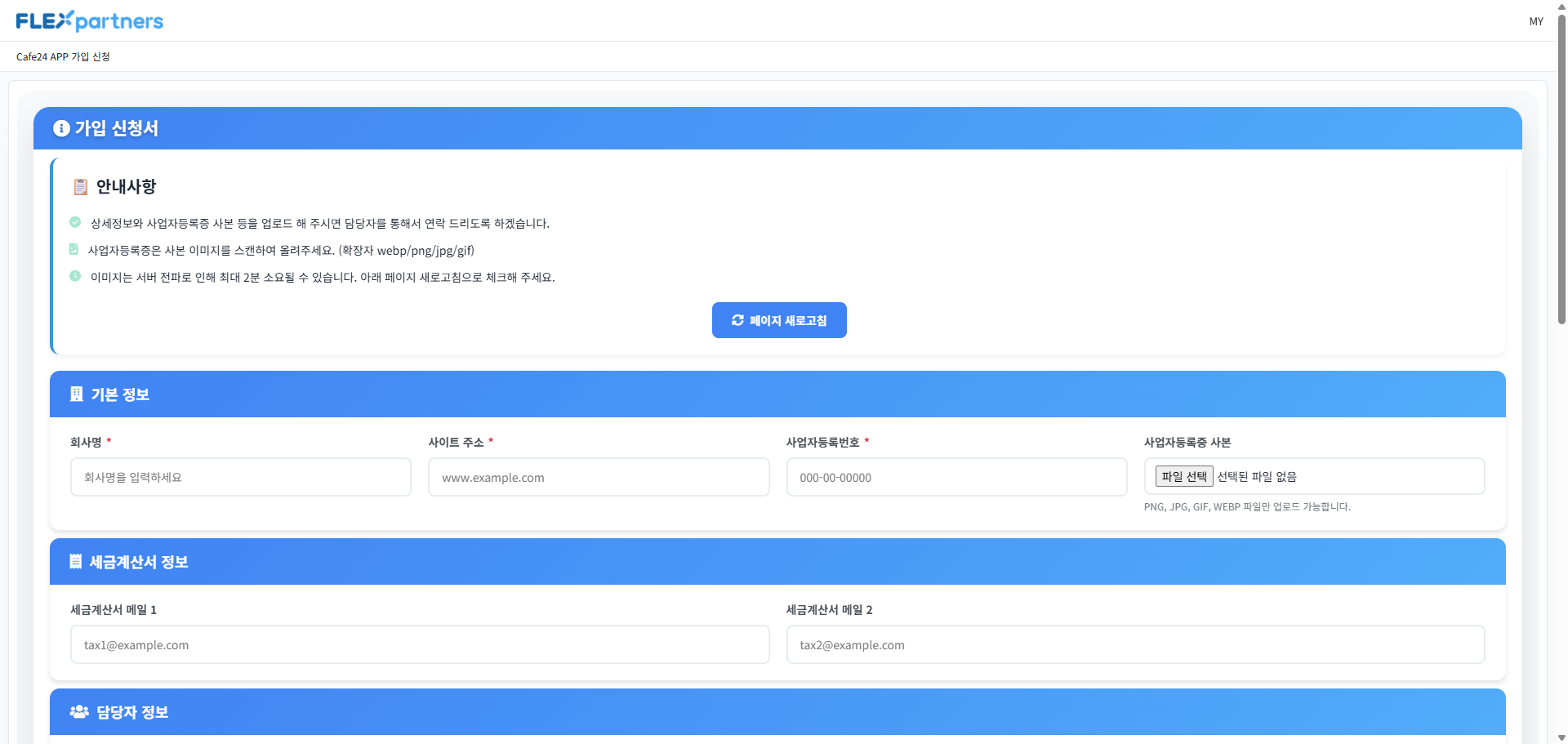This screenshot has height=744, width=1568.
Task: Click the building icon beside 기본 정보
Action: (x=77, y=394)
